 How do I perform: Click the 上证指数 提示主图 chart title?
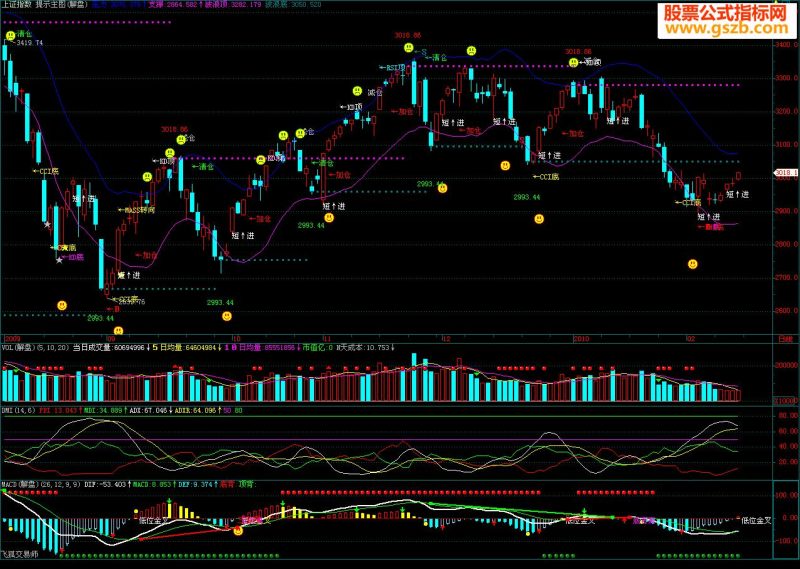point(45,4)
